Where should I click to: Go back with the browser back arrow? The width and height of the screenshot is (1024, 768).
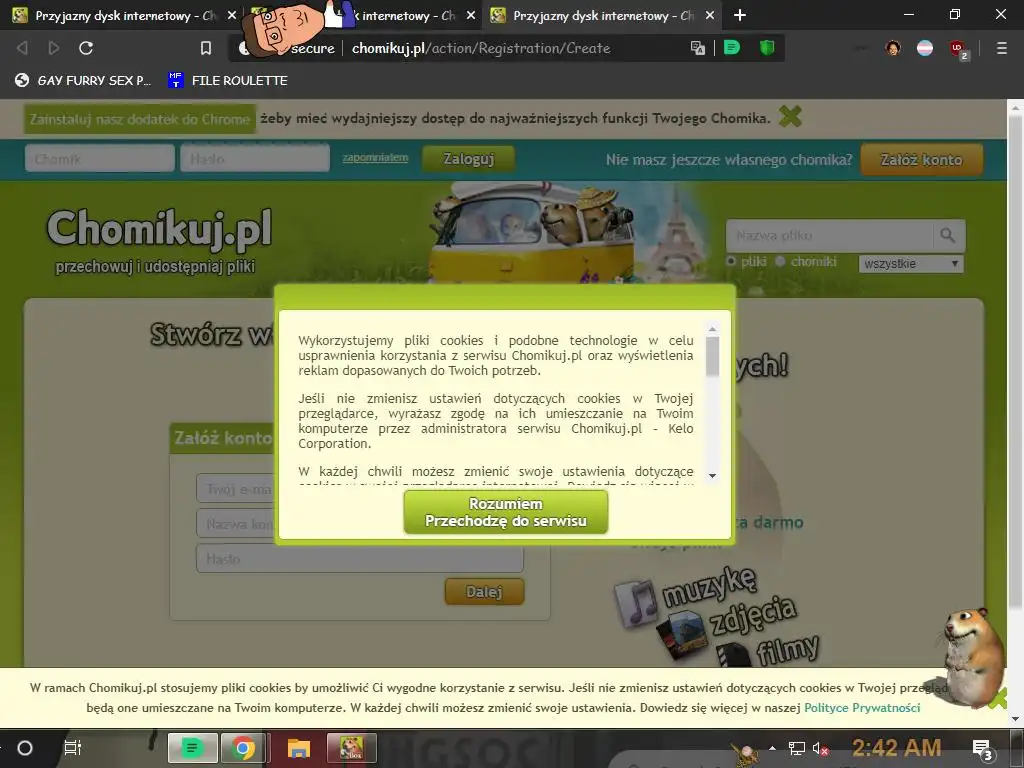click(x=22, y=48)
